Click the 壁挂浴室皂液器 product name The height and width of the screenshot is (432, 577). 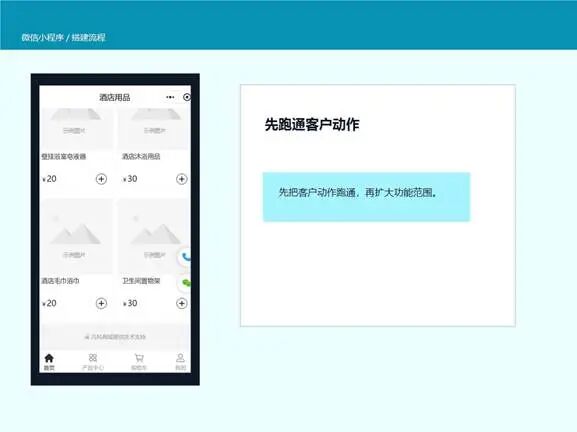pyautogui.click(x=64, y=156)
